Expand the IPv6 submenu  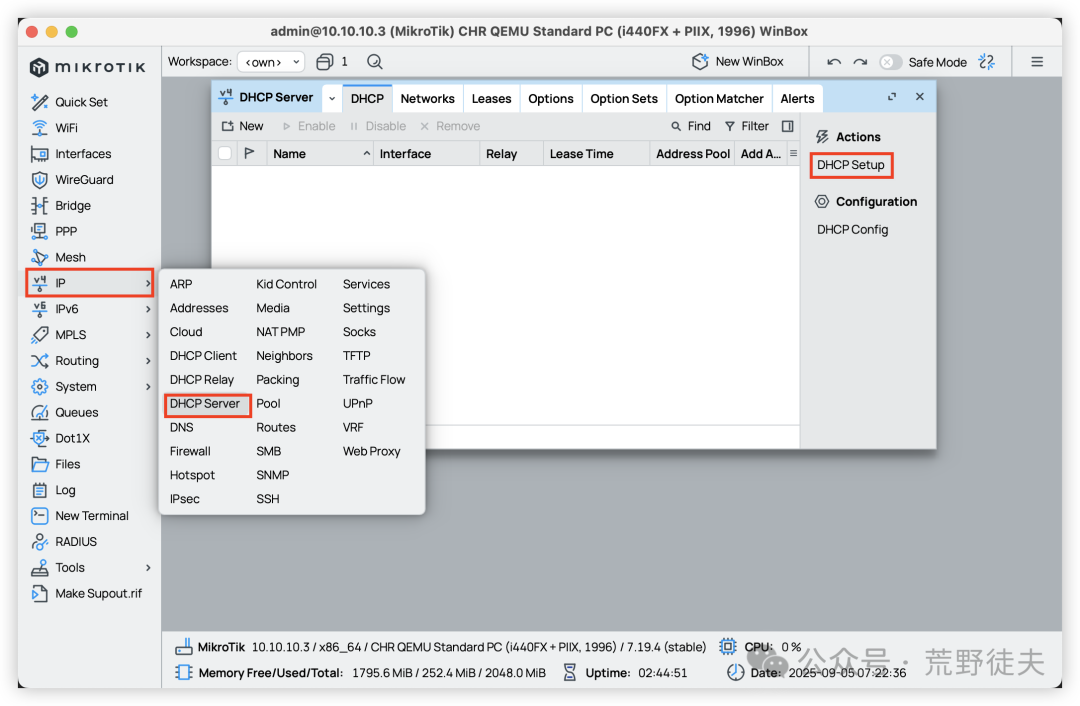(x=90, y=309)
